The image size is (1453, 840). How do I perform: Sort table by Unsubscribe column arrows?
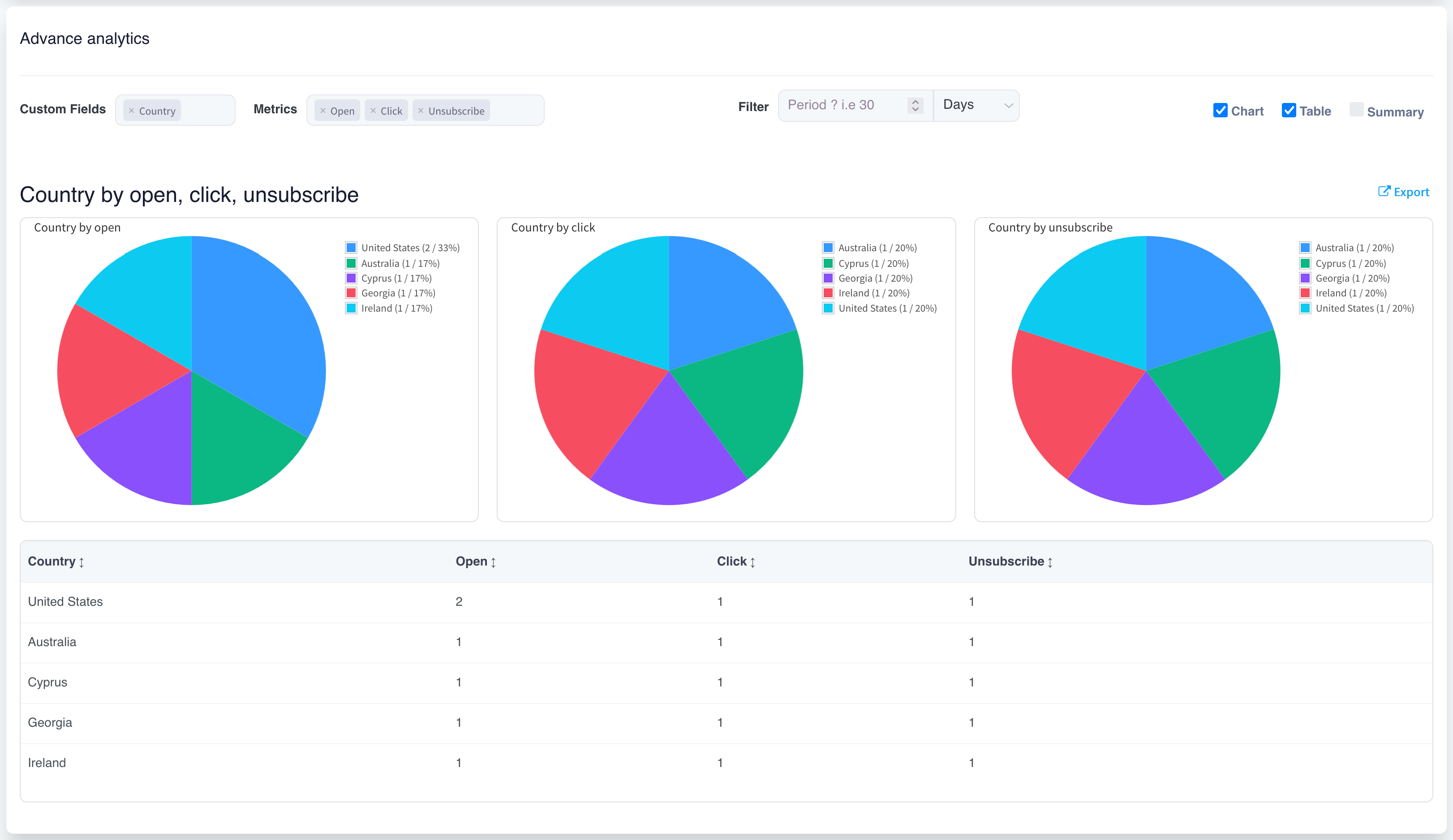point(1050,562)
